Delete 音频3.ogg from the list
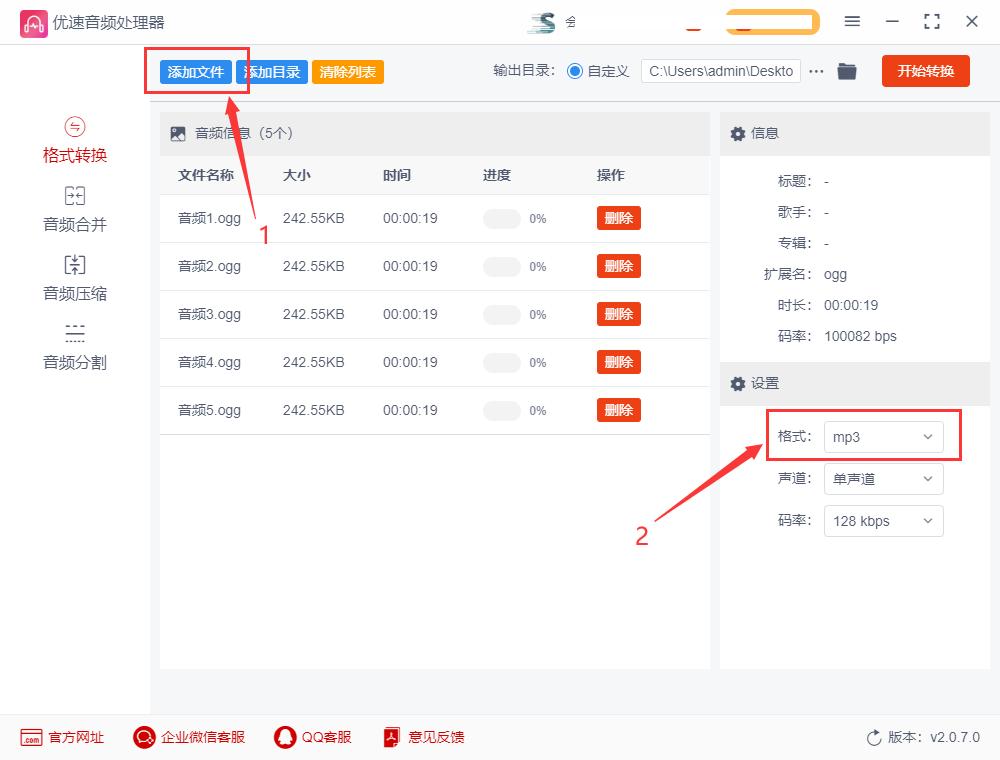The width and height of the screenshot is (1000, 760). (x=618, y=313)
